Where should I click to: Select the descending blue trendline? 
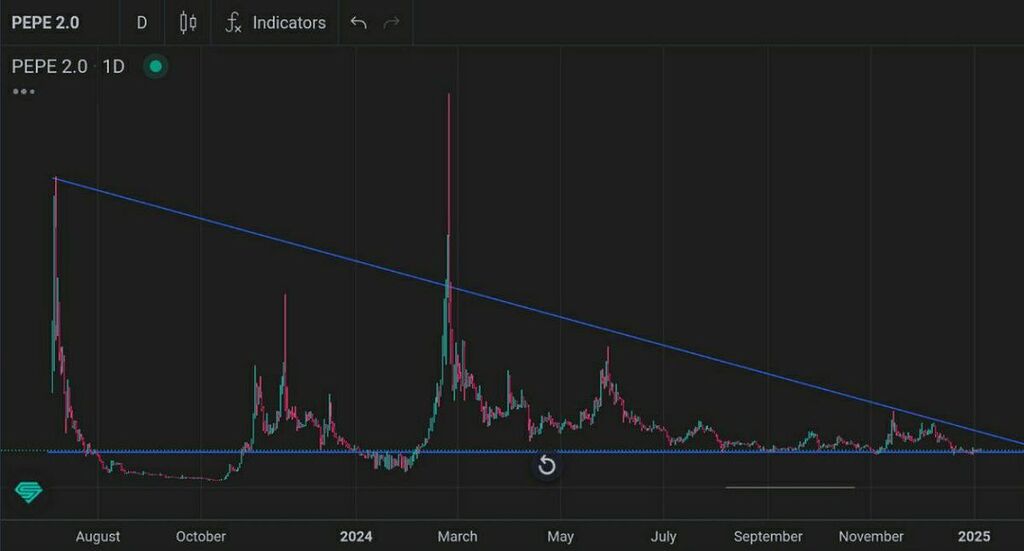click(x=536, y=310)
